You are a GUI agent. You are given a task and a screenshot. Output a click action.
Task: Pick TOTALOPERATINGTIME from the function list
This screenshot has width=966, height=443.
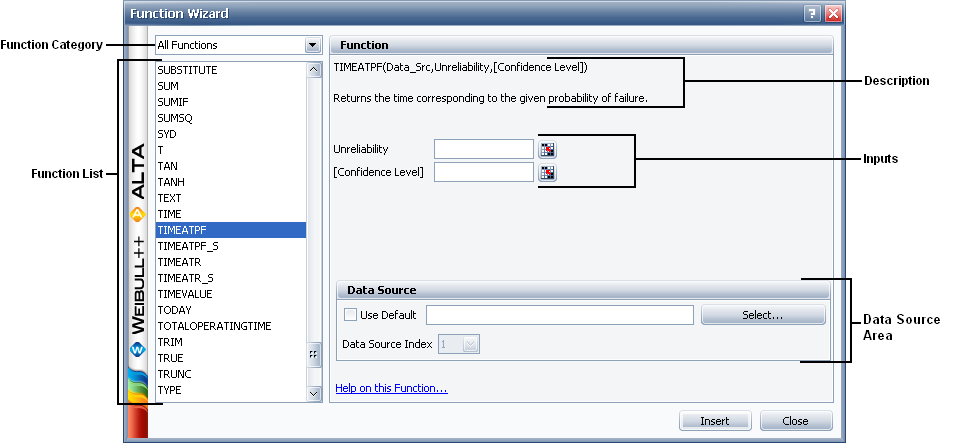214,326
